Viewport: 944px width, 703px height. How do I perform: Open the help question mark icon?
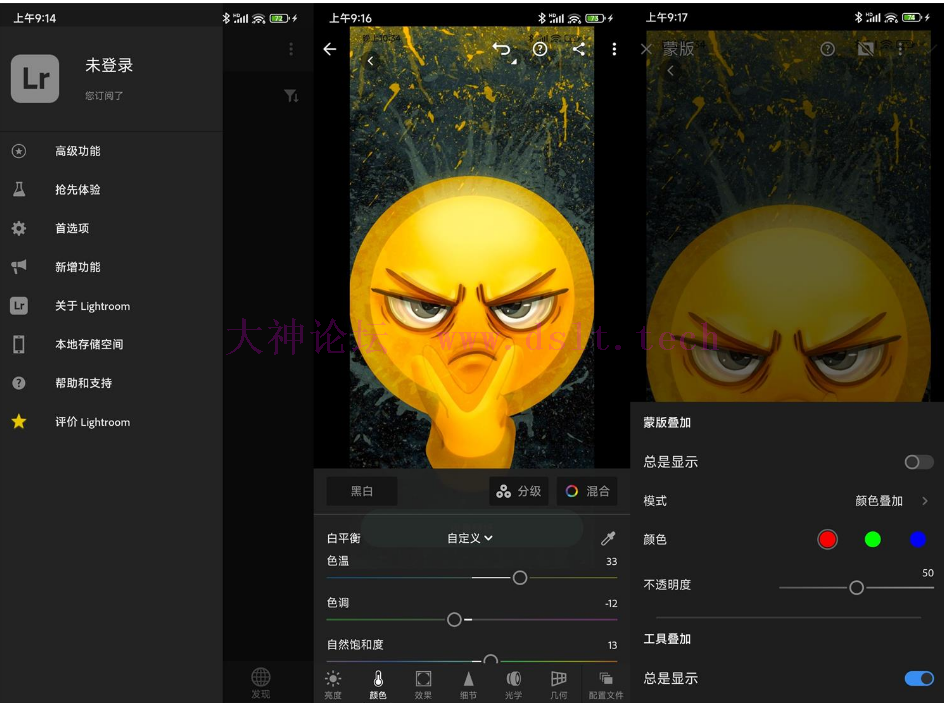540,49
